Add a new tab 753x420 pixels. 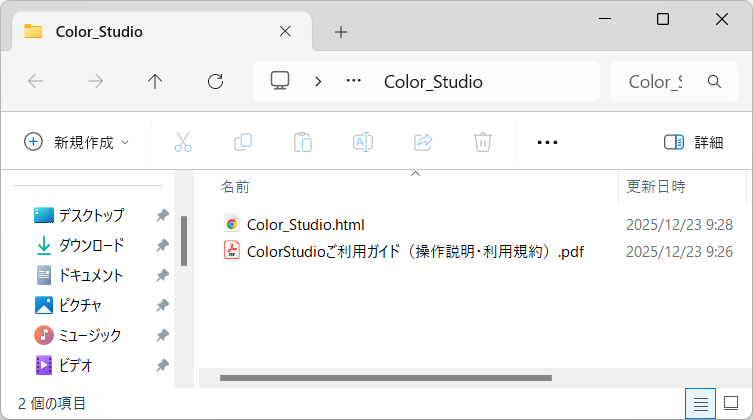tap(341, 31)
